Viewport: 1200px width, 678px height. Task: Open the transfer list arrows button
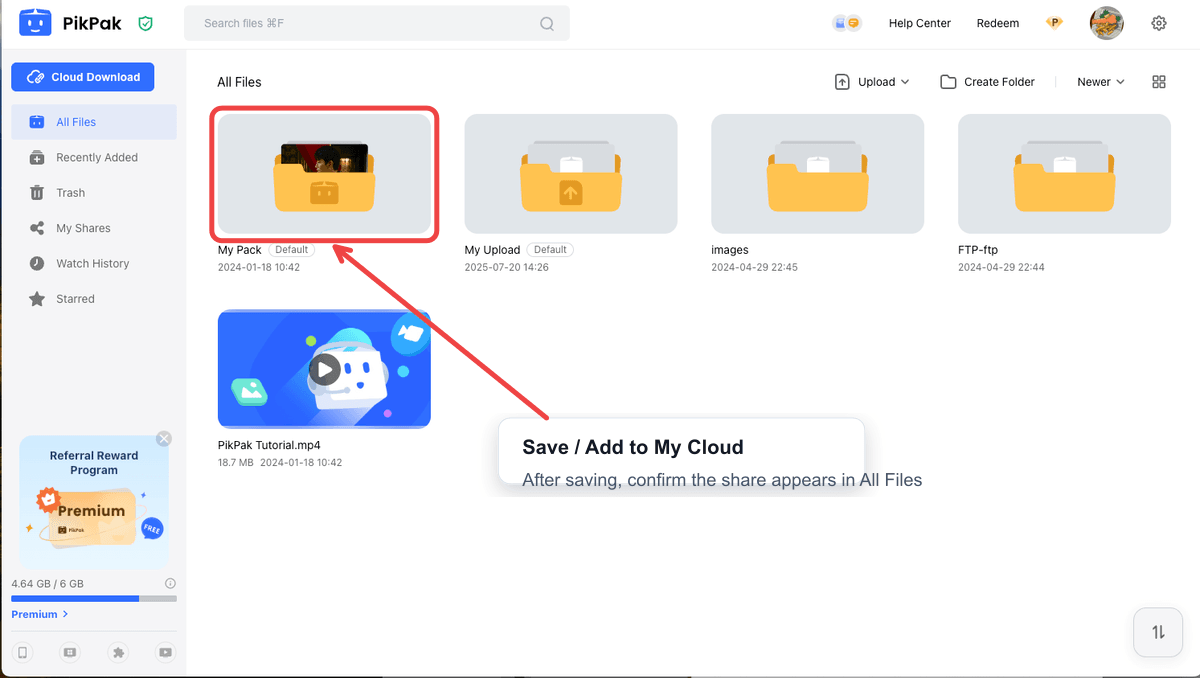1159,632
